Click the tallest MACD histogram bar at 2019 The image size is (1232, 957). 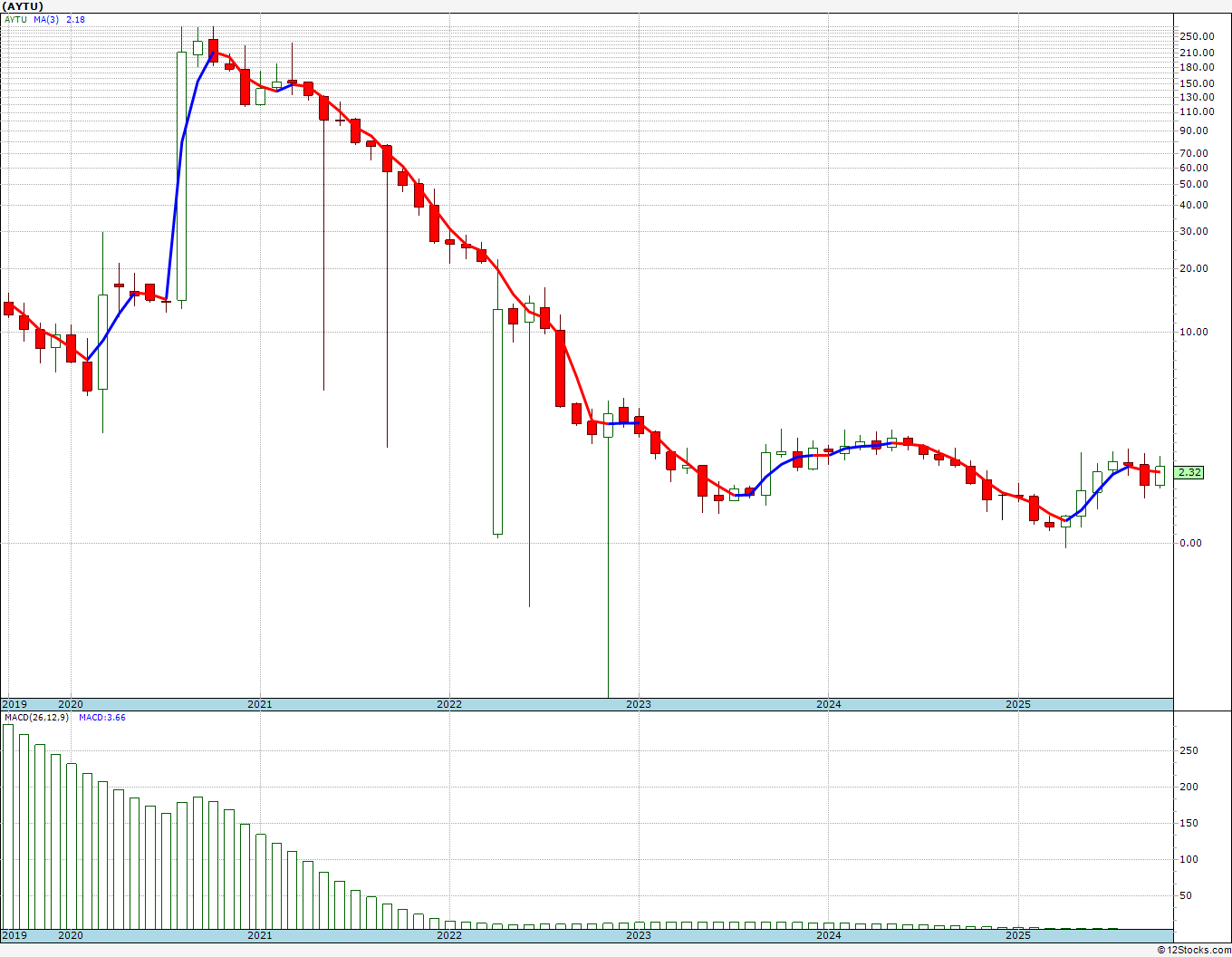[8, 826]
